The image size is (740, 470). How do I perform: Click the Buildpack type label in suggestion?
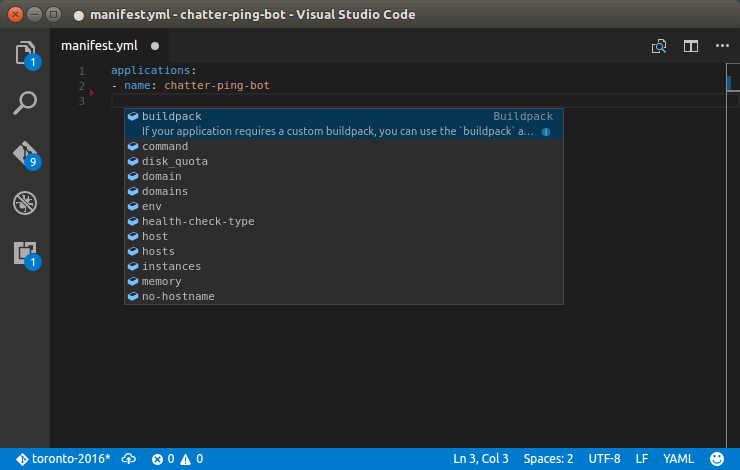pyautogui.click(x=523, y=116)
